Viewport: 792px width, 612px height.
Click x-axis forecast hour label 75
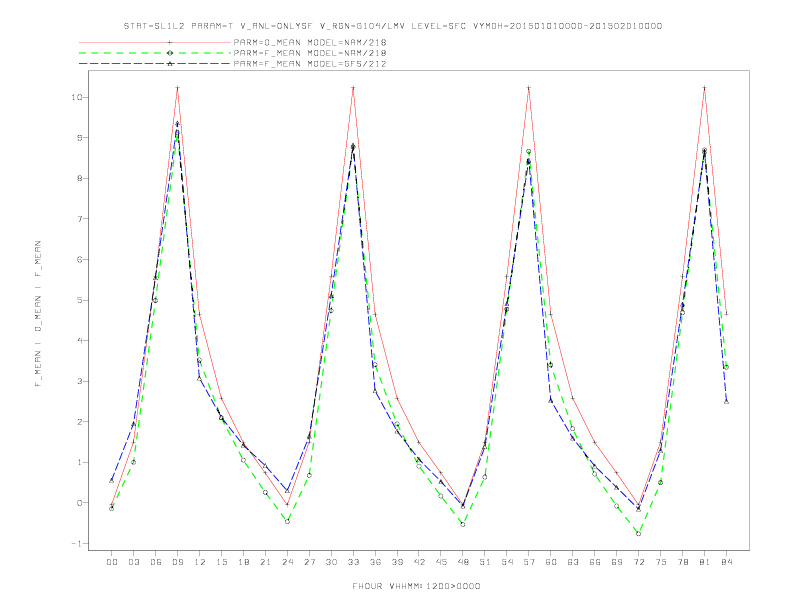point(661,562)
